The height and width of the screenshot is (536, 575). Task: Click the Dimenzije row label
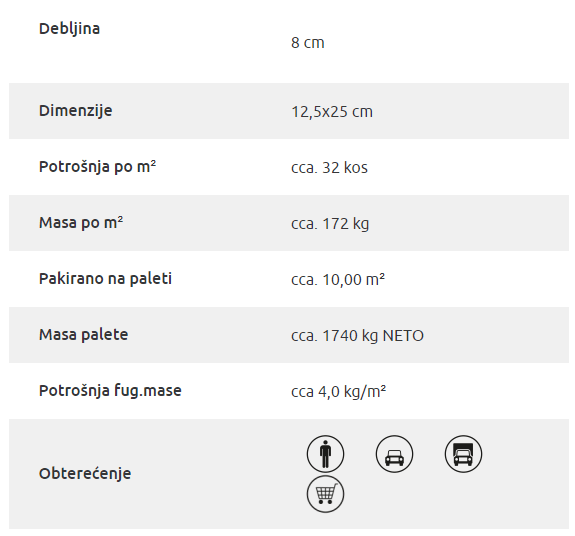tap(76, 111)
